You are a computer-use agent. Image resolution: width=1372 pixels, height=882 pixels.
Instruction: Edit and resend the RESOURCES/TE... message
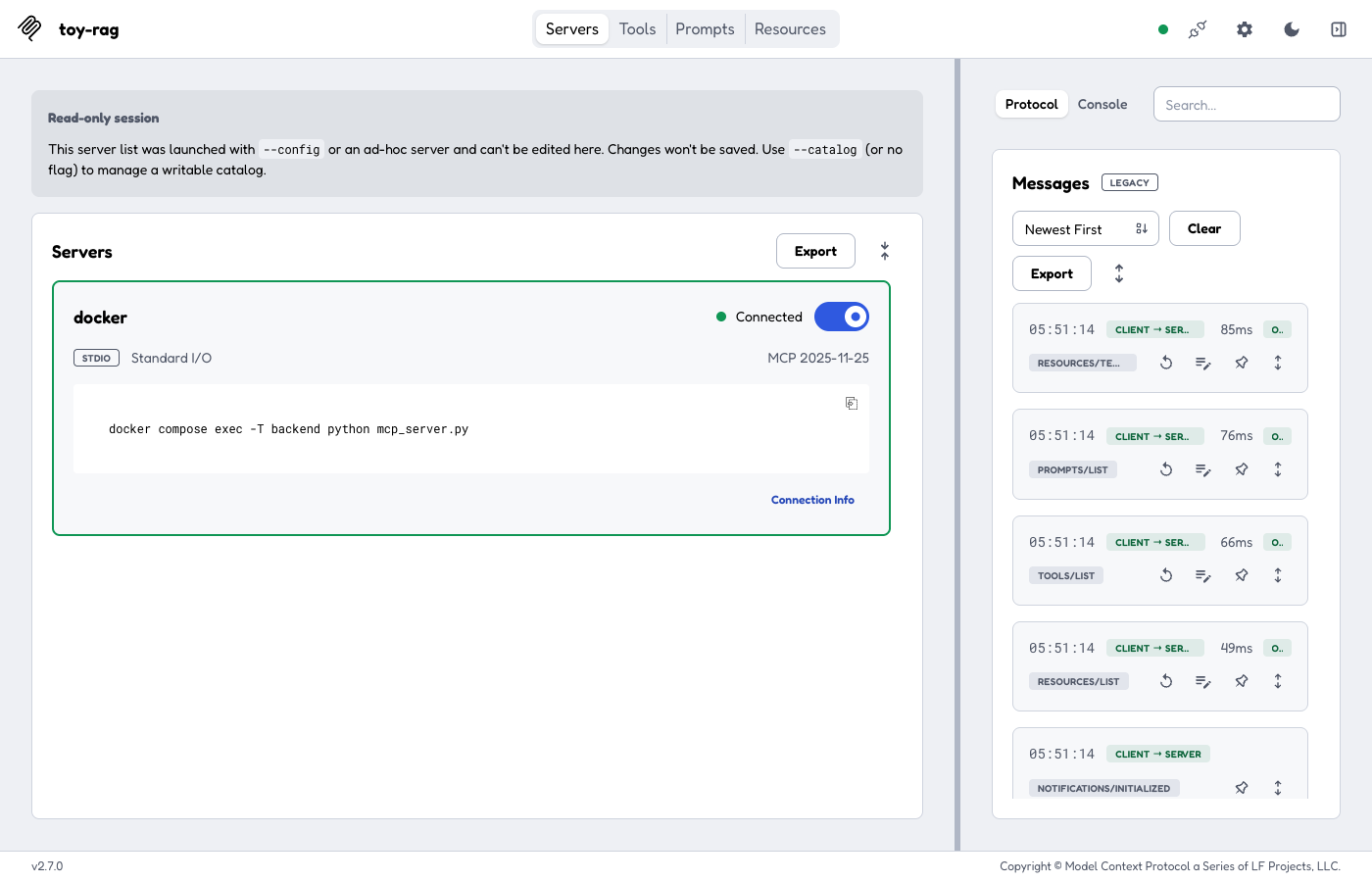(1203, 363)
